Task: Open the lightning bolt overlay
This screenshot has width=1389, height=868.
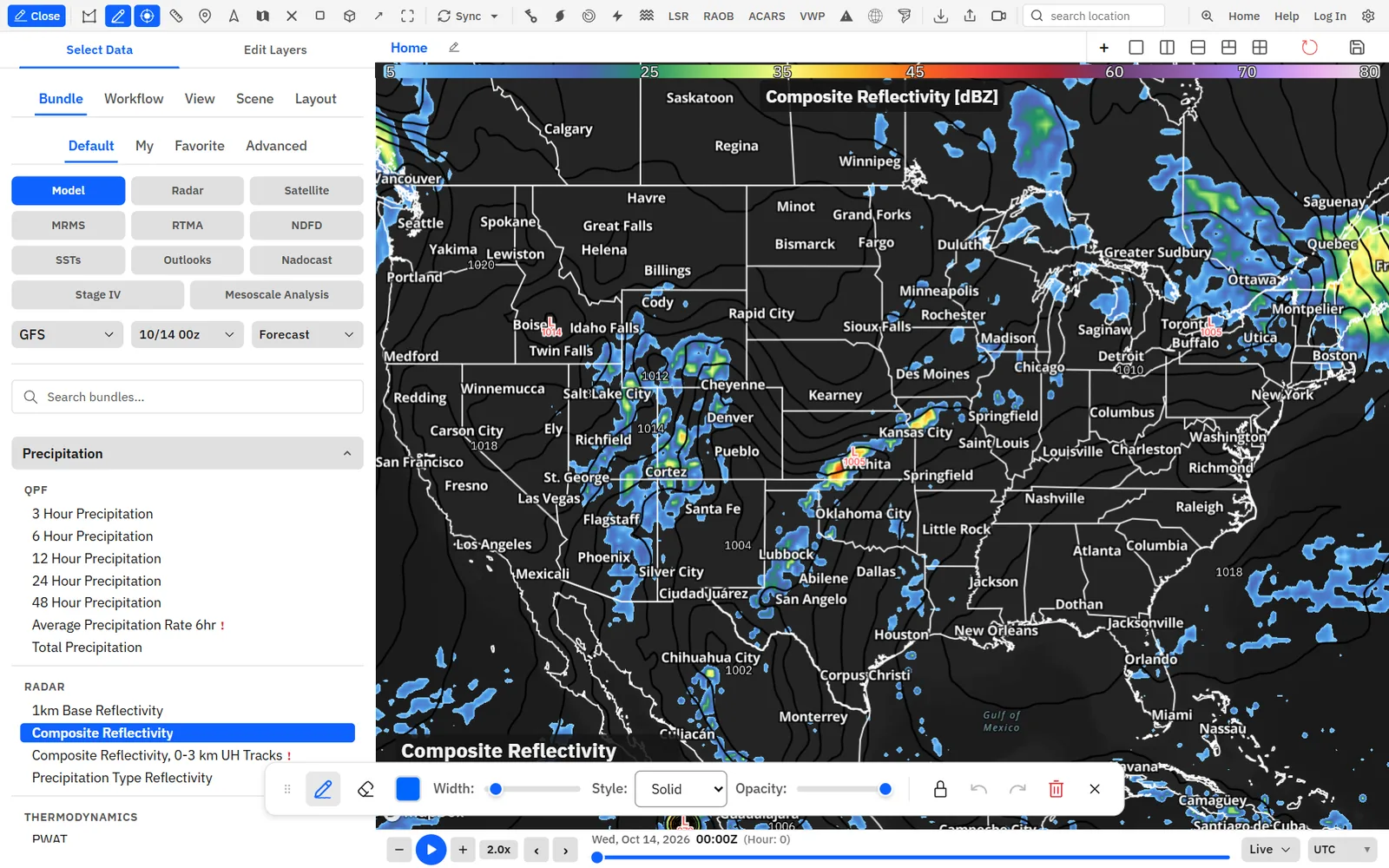Action: click(617, 16)
